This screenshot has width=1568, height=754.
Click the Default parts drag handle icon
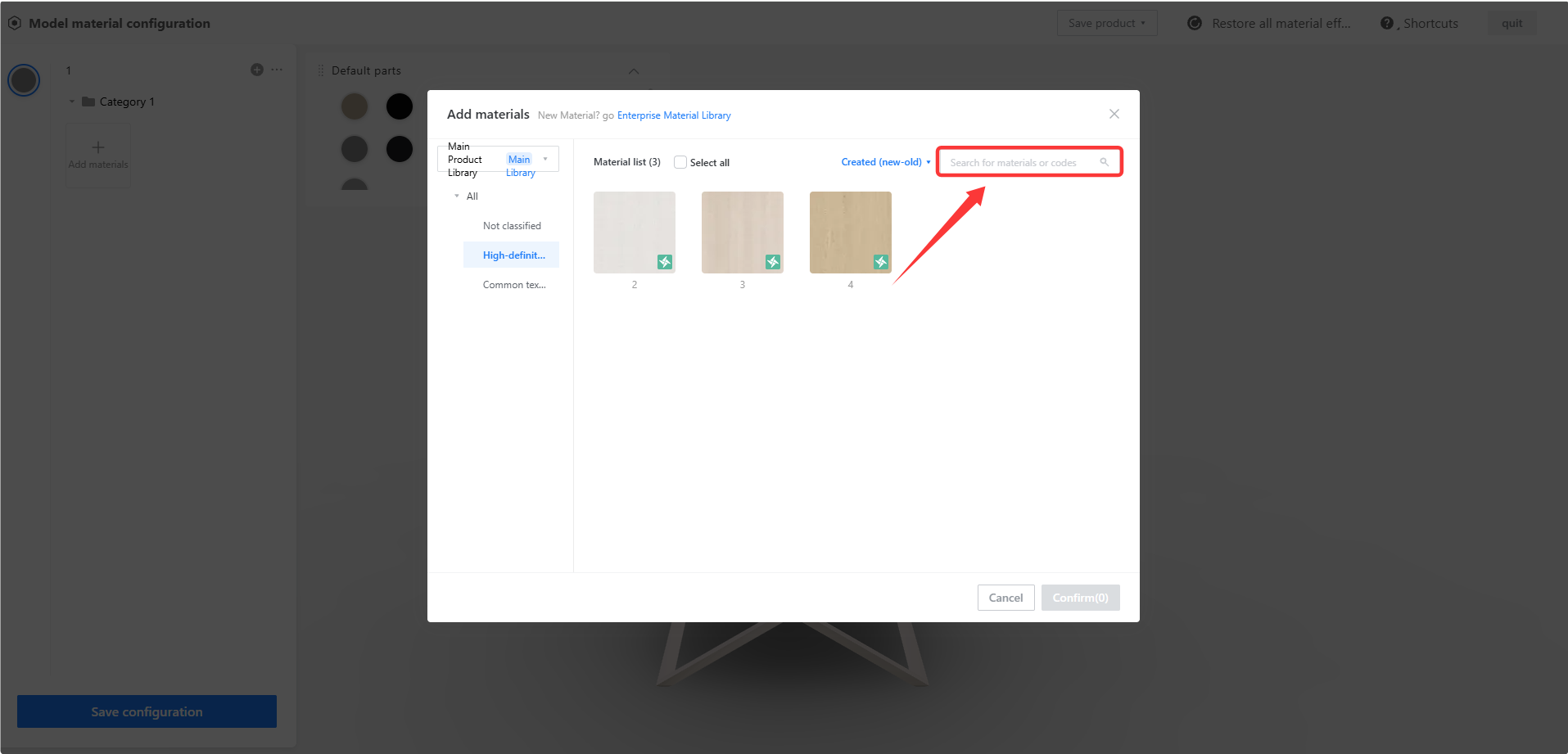(321, 71)
